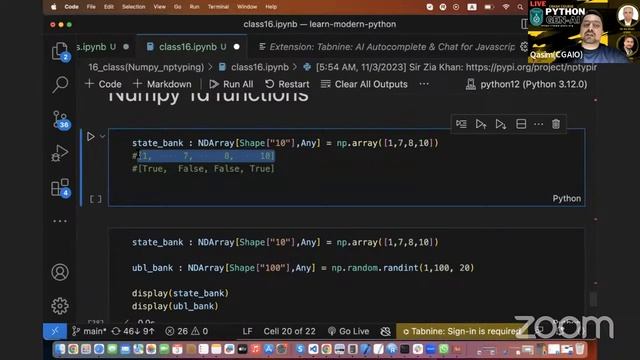Click first cell's state_bank code line
Screen dimensions: 640x360
coord(285,143)
